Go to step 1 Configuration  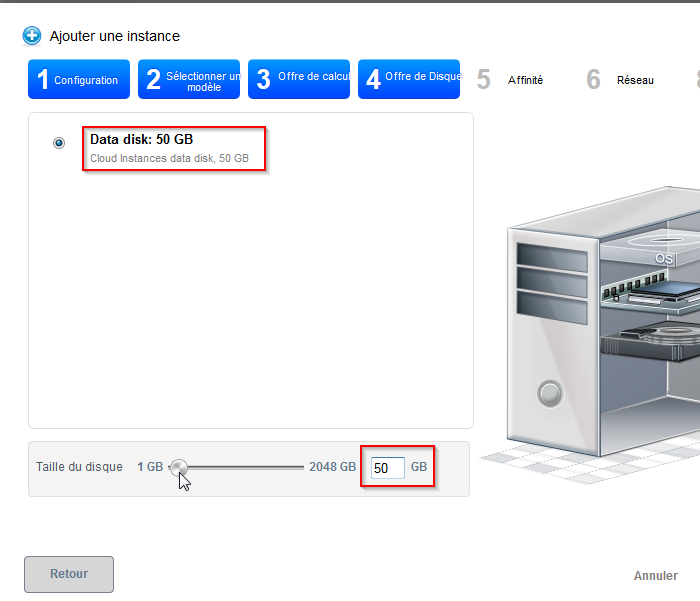(79, 80)
